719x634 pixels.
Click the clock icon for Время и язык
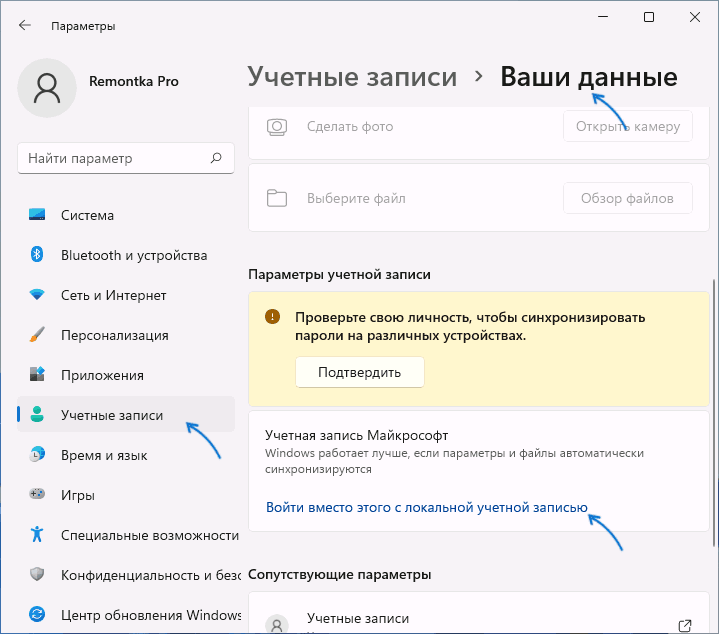pos(37,455)
